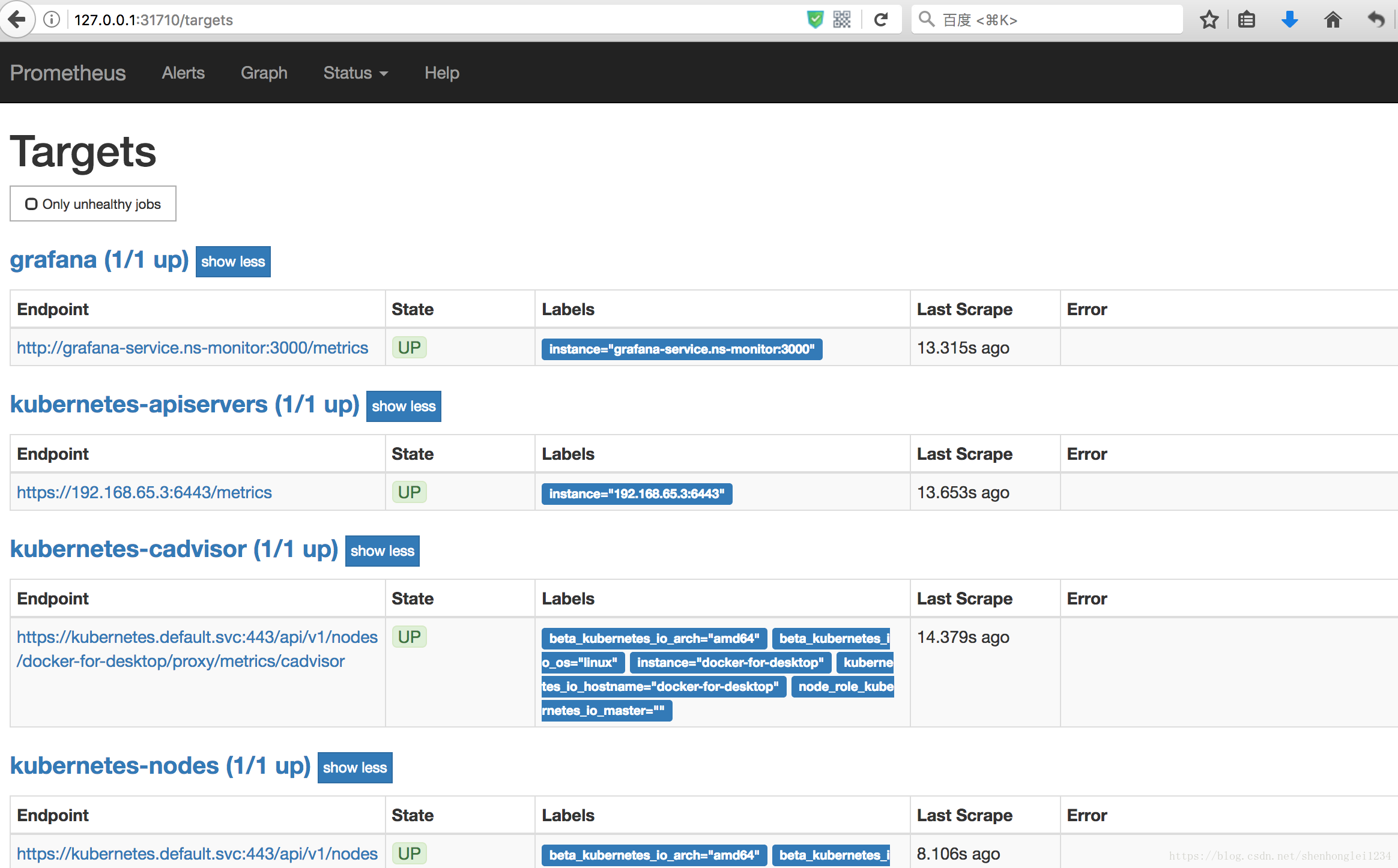Go to the Alerts page
This screenshot has height=868, width=1398.
pyautogui.click(x=183, y=73)
